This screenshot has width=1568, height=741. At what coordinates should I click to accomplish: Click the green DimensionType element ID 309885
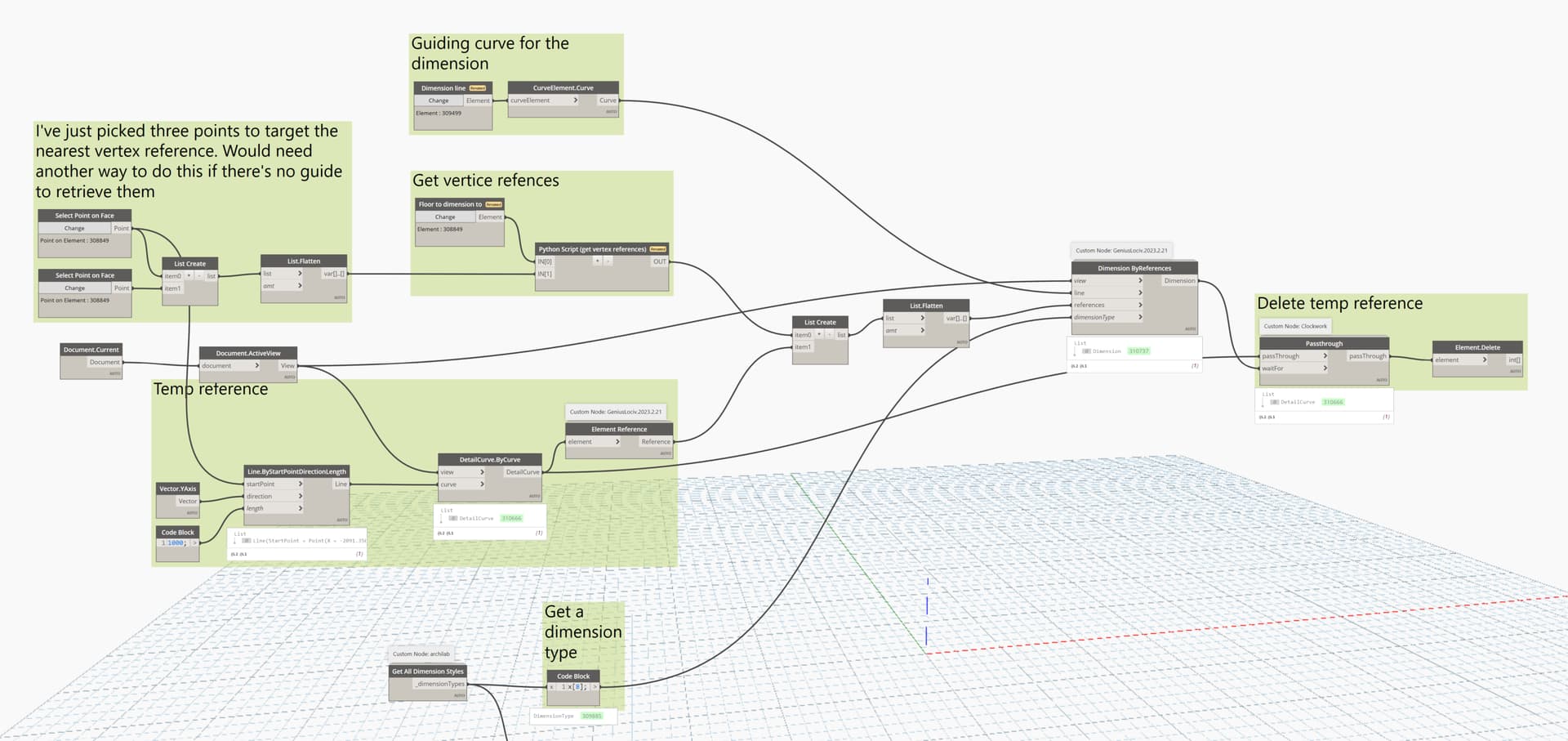[591, 716]
